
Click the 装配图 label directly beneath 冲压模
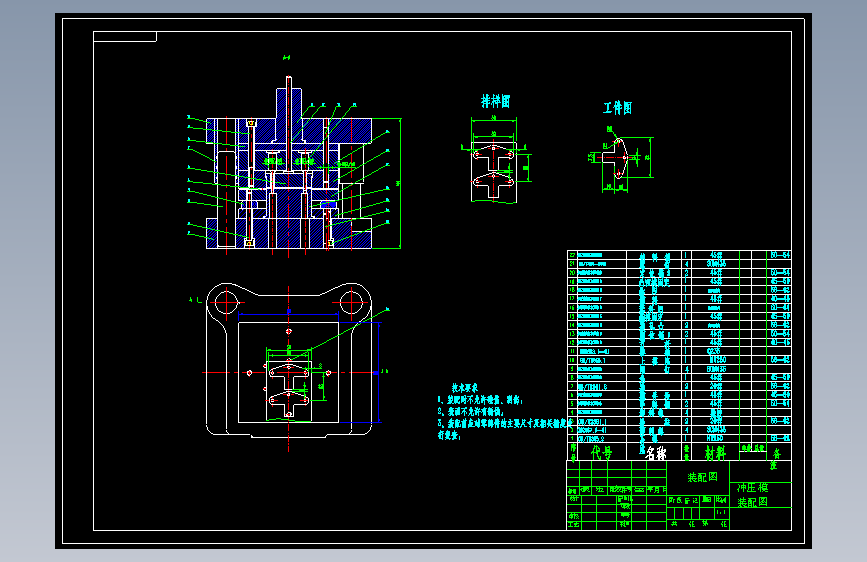[x=753, y=502]
